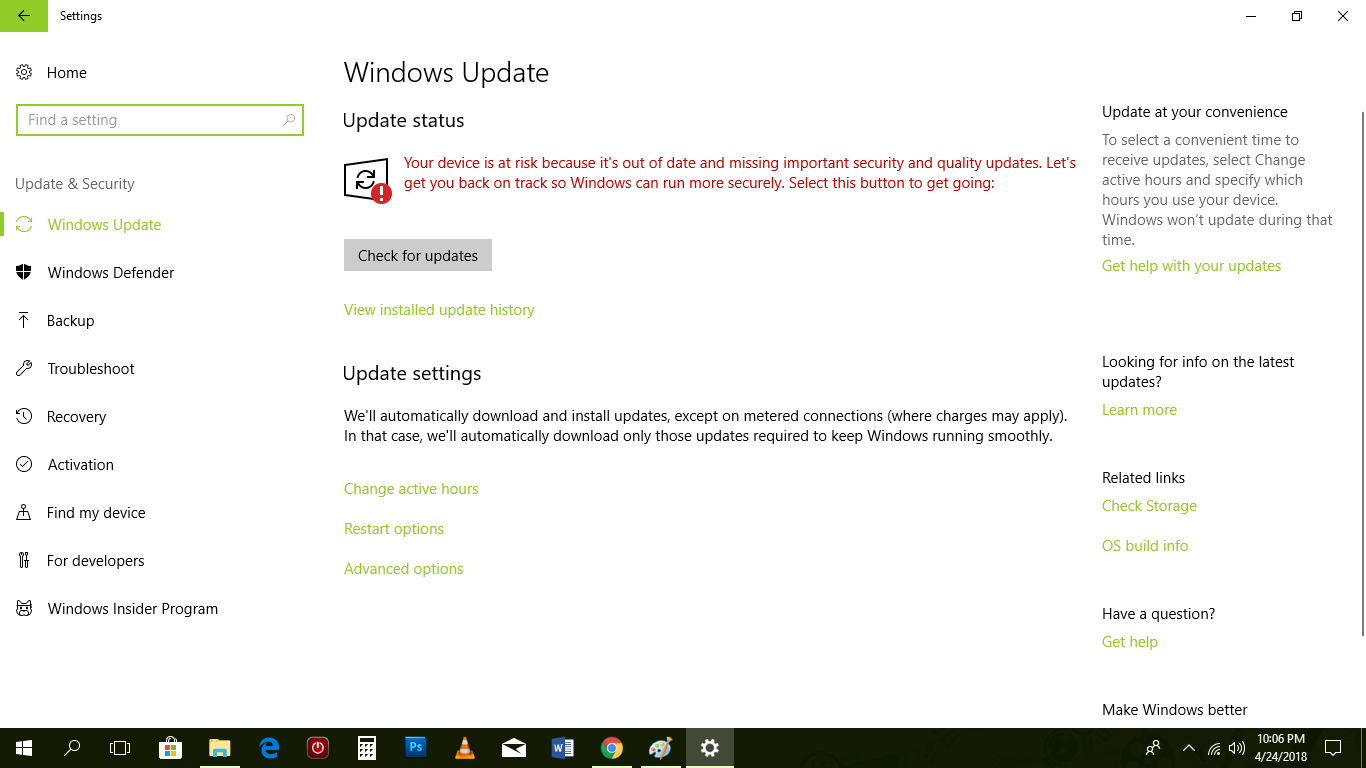This screenshot has width=1366, height=768.
Task: Click the update status warning icon
Action: point(366,181)
